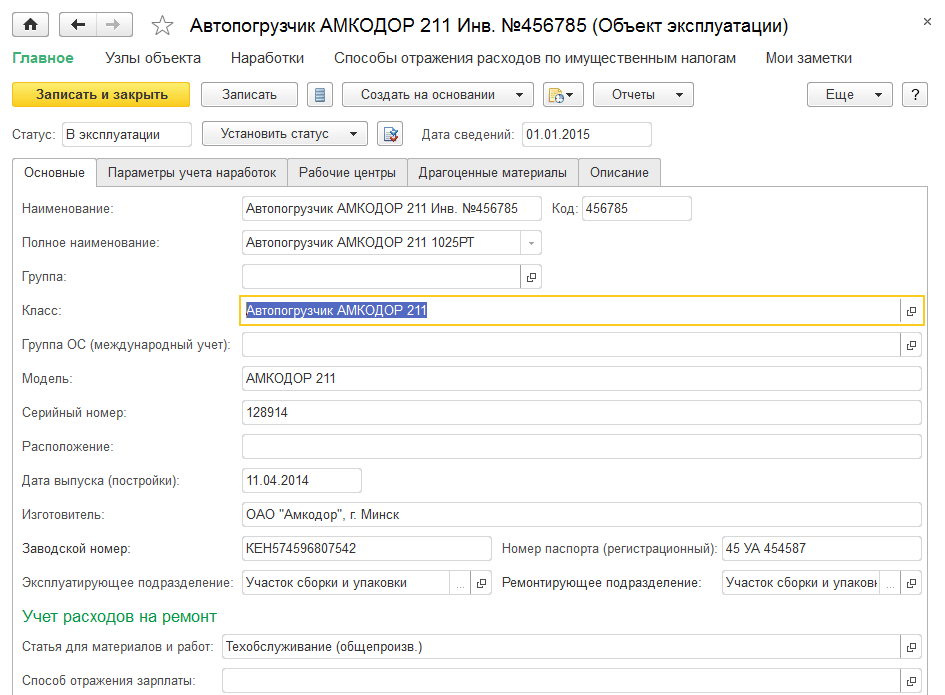Expand the Создать на основании dropdown
This screenshot has width=945, height=695.
[x=437, y=95]
